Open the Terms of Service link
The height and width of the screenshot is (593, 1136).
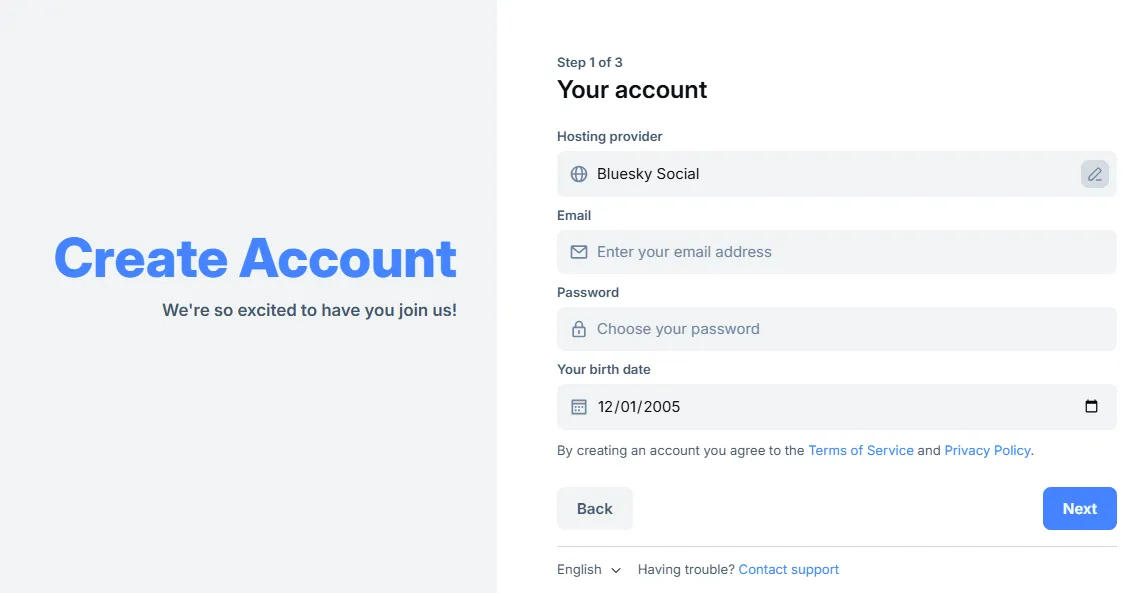(x=860, y=450)
